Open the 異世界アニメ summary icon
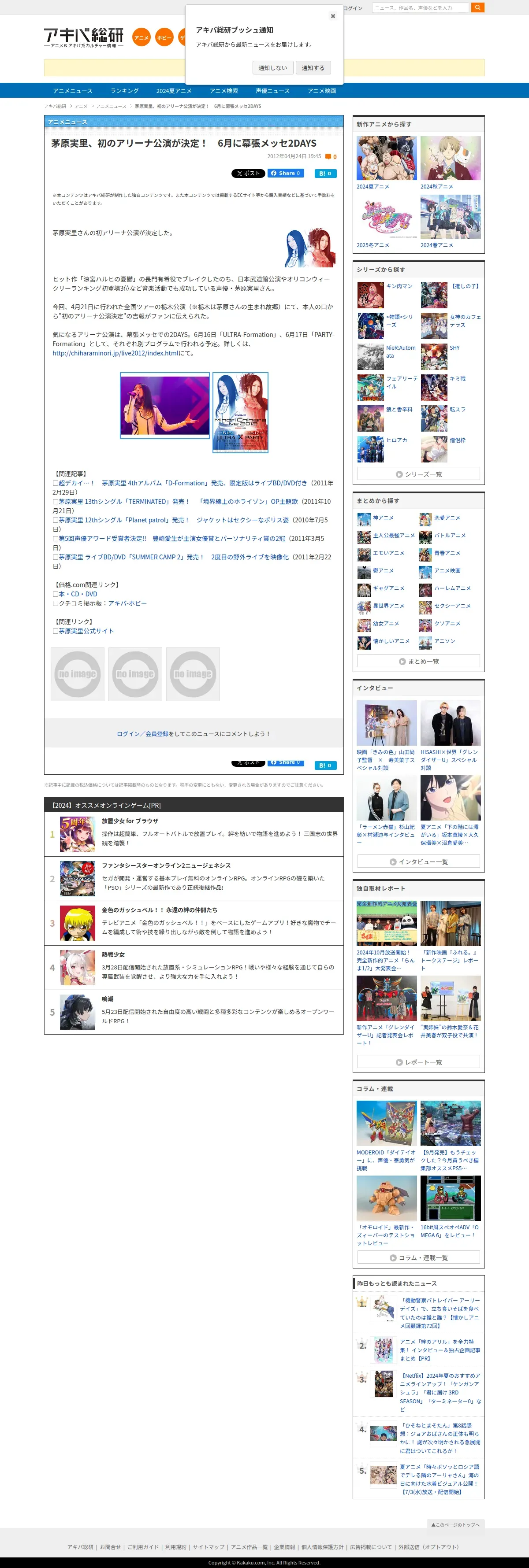The image size is (529, 1568). pos(364,607)
